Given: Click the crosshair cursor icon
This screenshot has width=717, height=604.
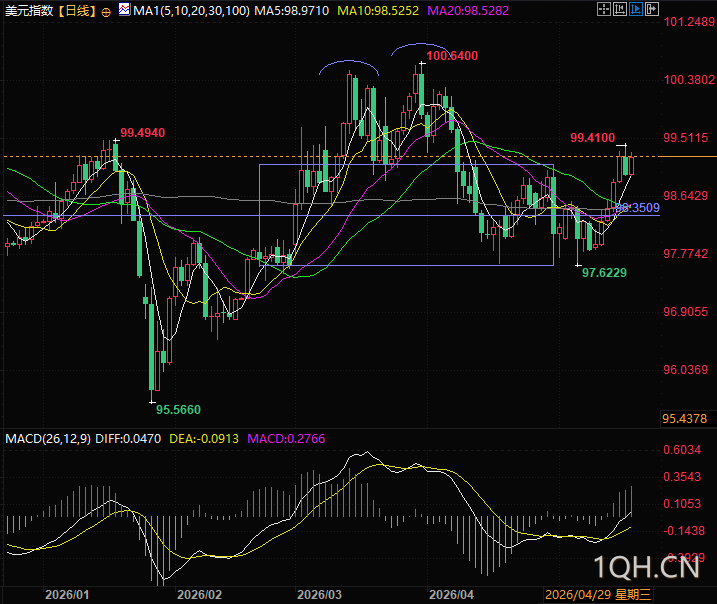Looking at the screenshot, I should pyautogui.click(x=604, y=9).
